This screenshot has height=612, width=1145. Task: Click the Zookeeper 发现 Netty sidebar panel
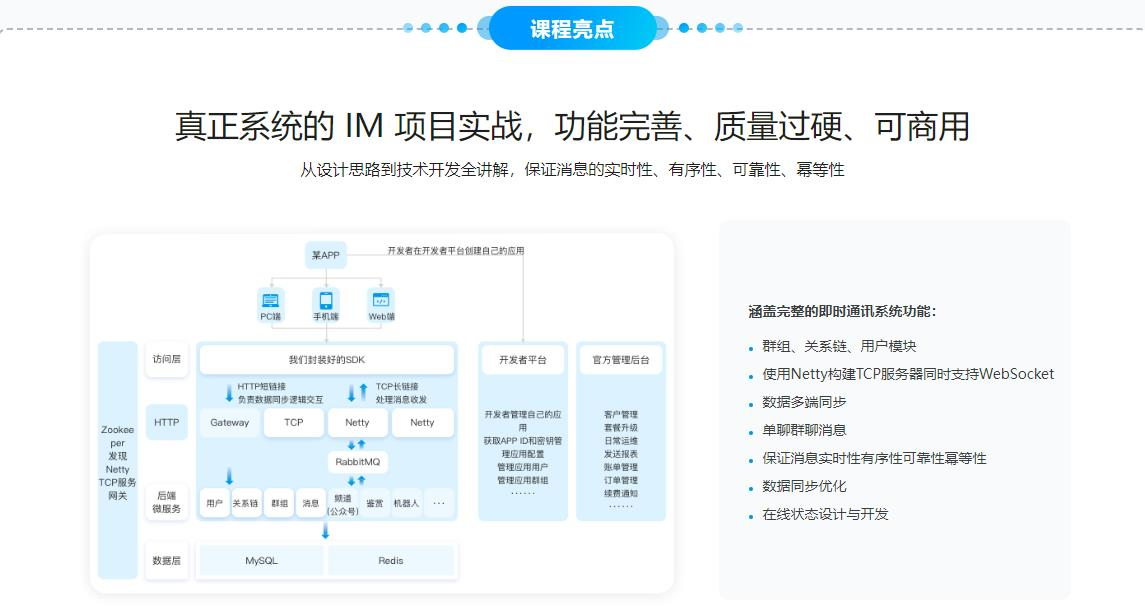[x=117, y=460]
